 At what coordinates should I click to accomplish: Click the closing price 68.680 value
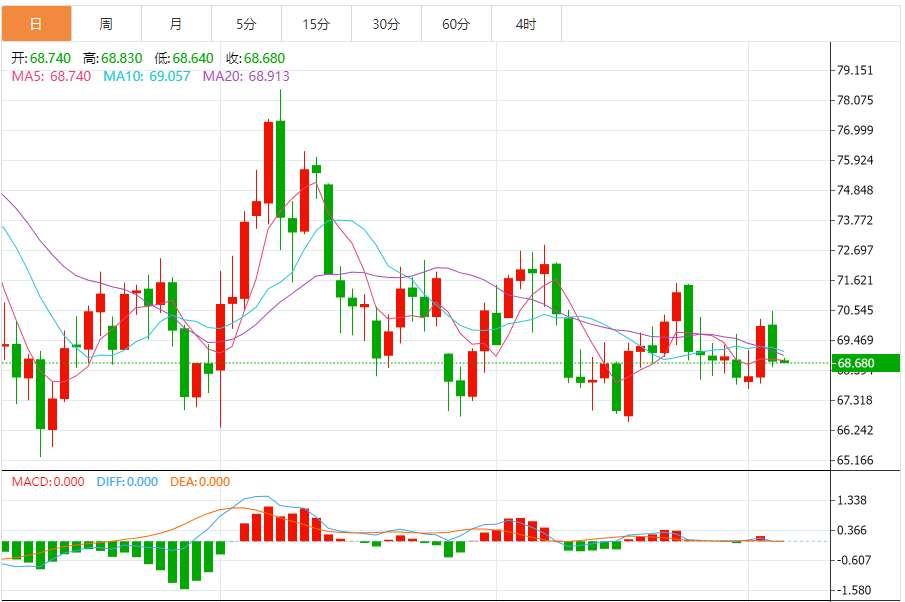(264, 58)
